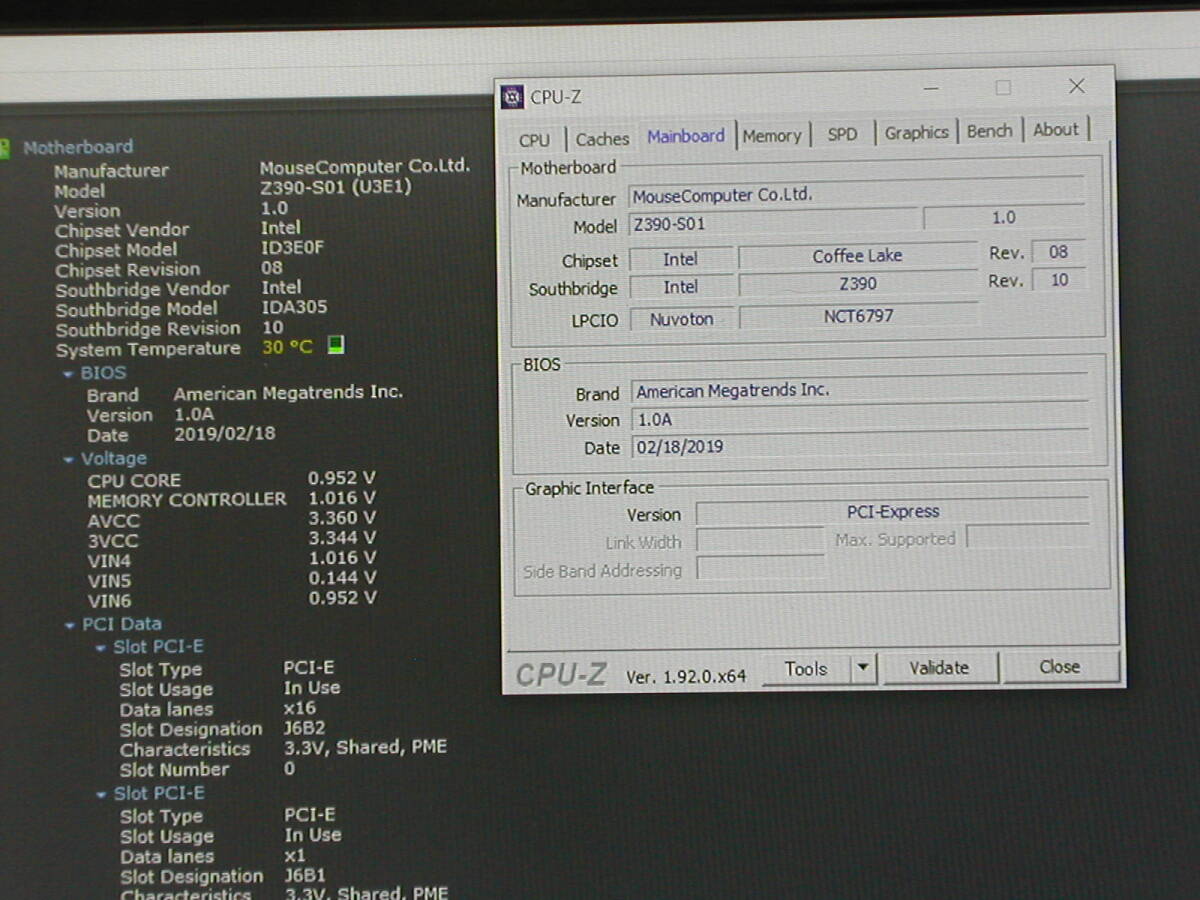The width and height of the screenshot is (1200, 900).
Task: Click the BIOS Date 02/18/2019 field
Action: tap(861, 446)
